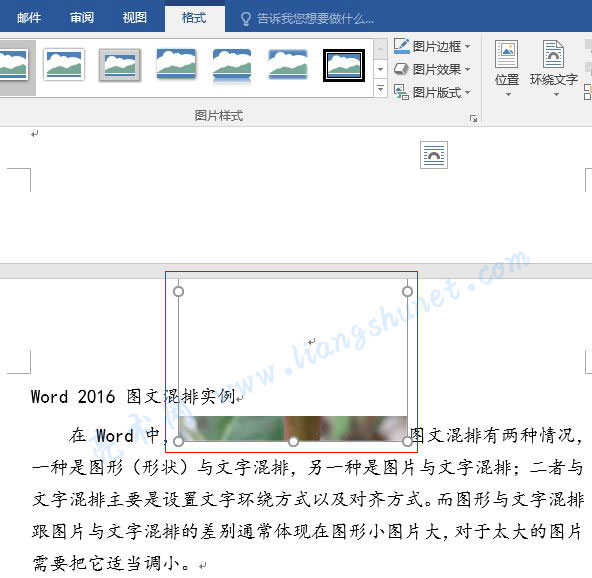592x578 pixels.
Task: Apply the soft edge rectangle picture style
Action: pyautogui.click(x=288, y=65)
